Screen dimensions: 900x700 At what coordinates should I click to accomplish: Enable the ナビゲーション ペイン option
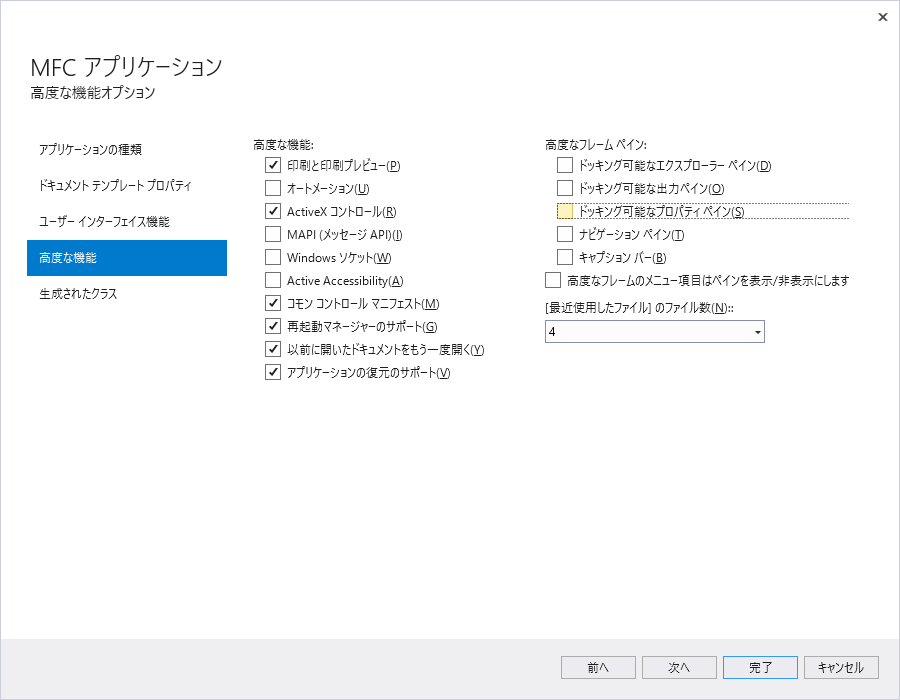(x=564, y=234)
